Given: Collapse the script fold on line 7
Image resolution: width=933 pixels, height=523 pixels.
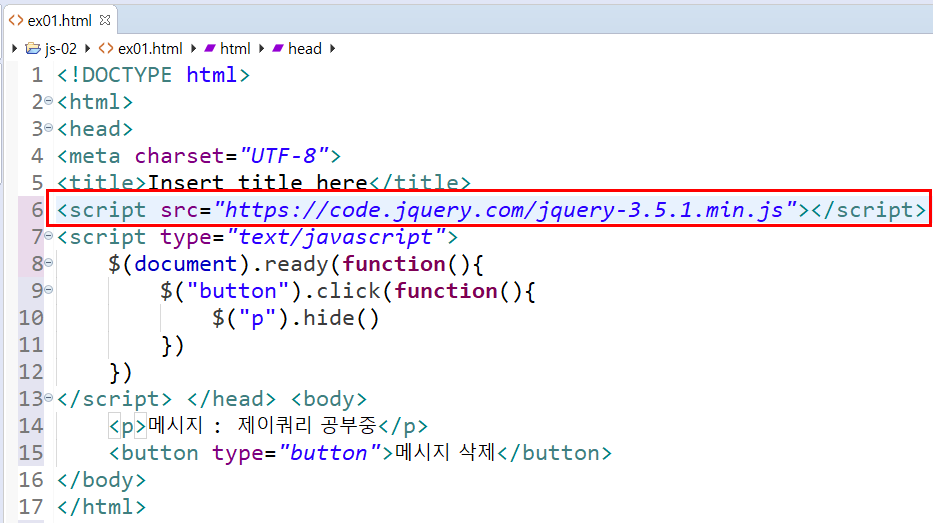Looking at the screenshot, I should (x=49, y=236).
